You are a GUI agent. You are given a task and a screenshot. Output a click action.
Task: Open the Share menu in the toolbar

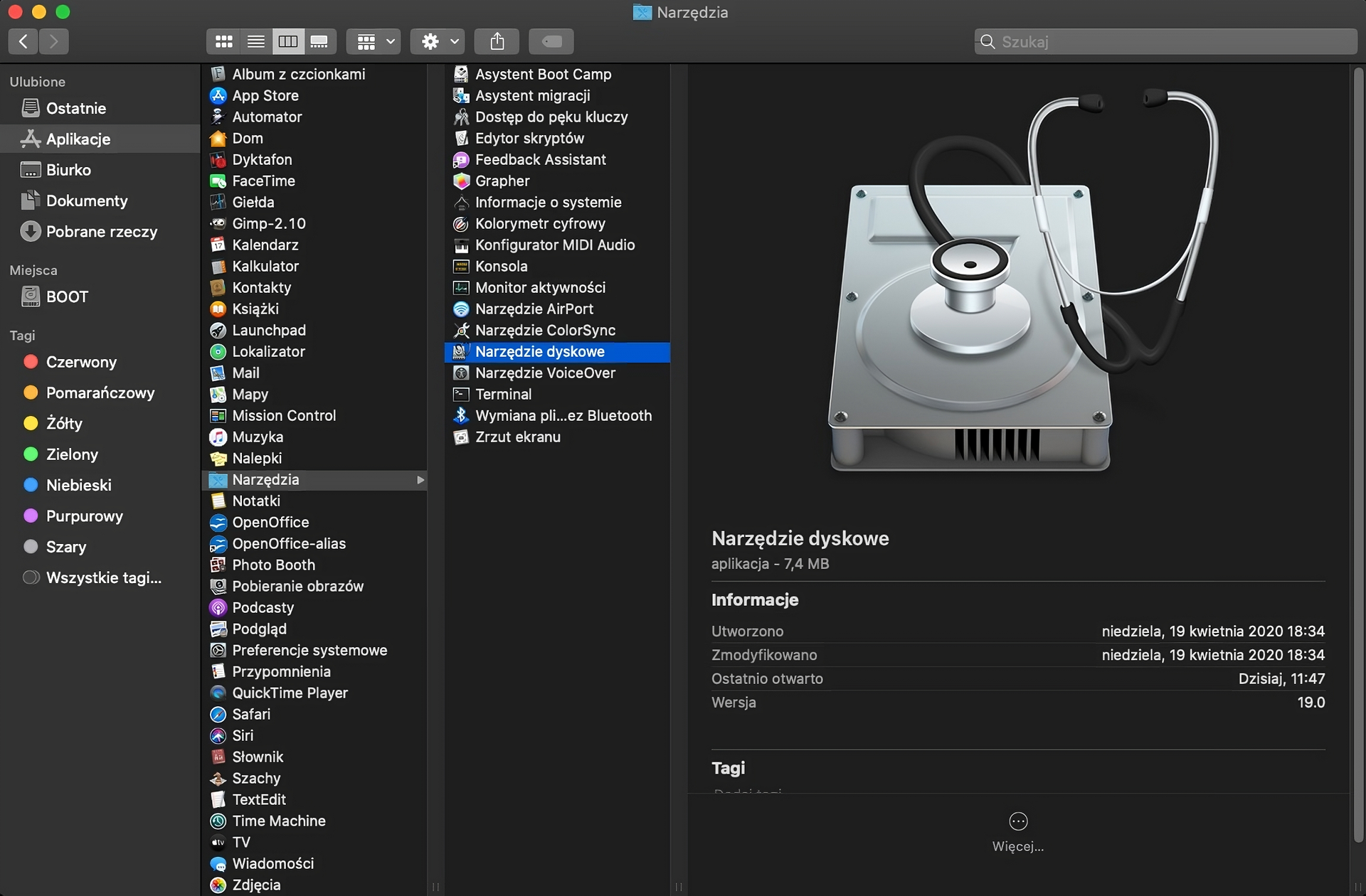[497, 41]
